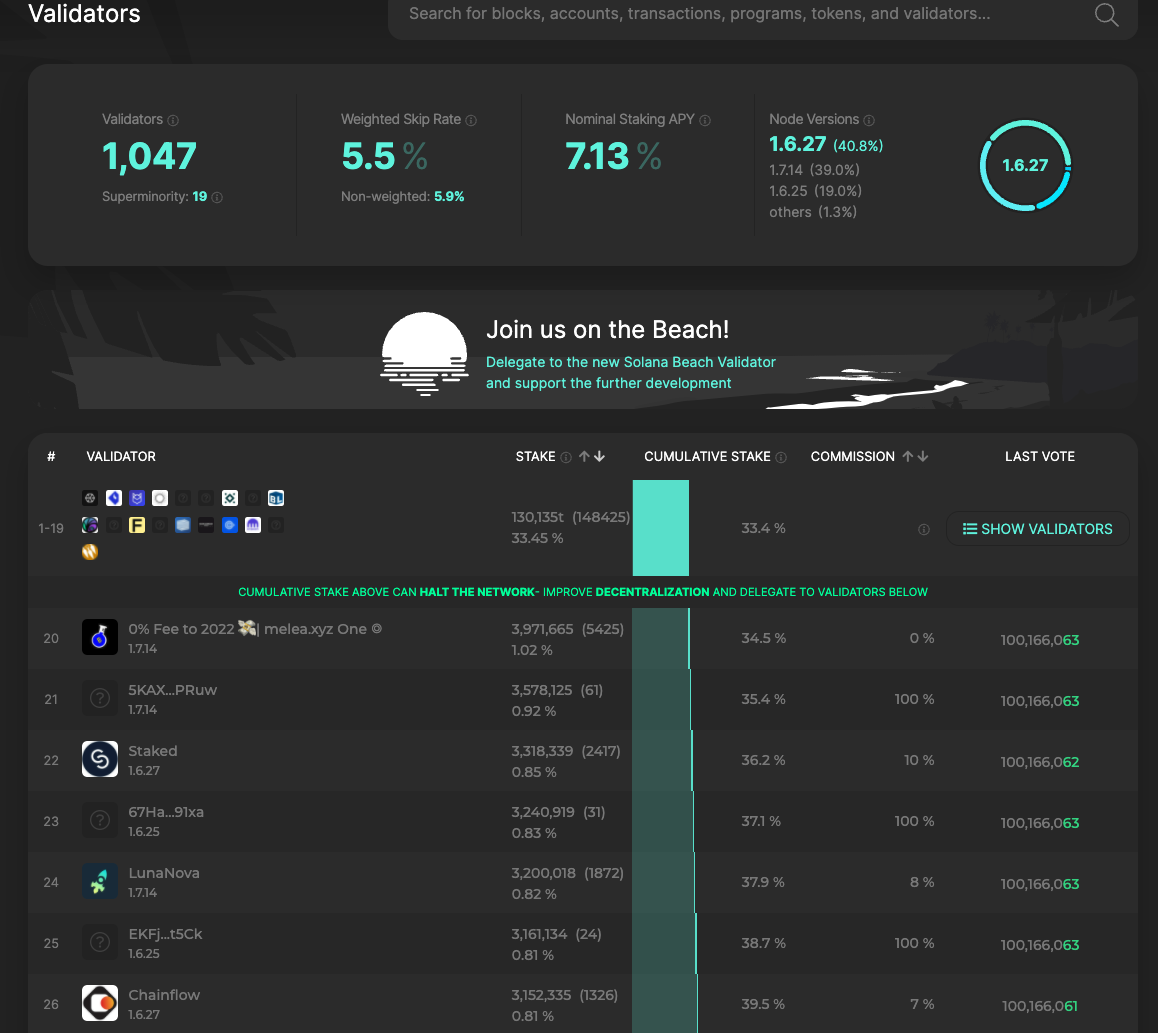Click the white icon with blue diamond
The image size is (1158, 1033).
point(114,498)
